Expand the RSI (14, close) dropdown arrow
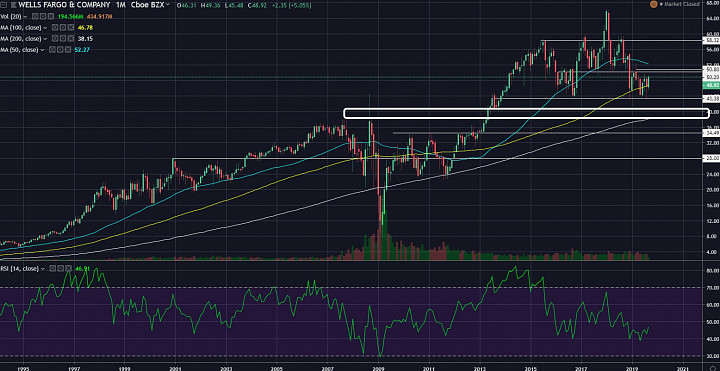Viewport: 720px width, 371px height. 43,269
